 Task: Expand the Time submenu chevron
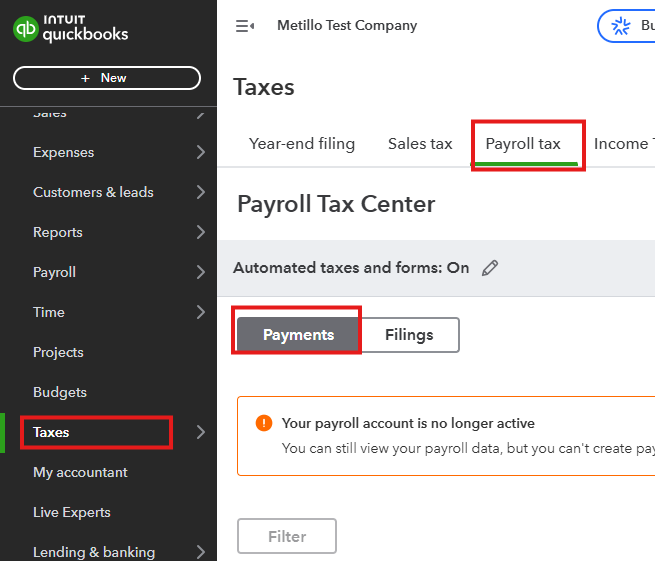201,312
